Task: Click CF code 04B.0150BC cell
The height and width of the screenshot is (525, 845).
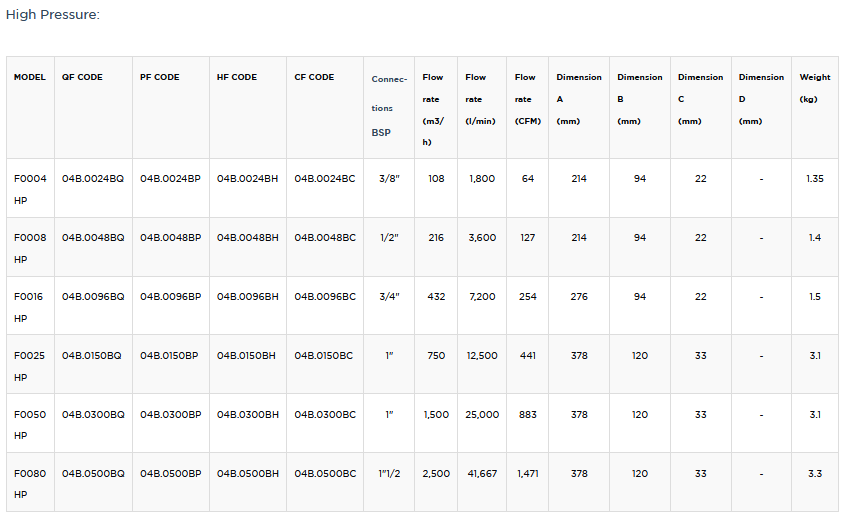Action: pyautogui.click(x=323, y=356)
